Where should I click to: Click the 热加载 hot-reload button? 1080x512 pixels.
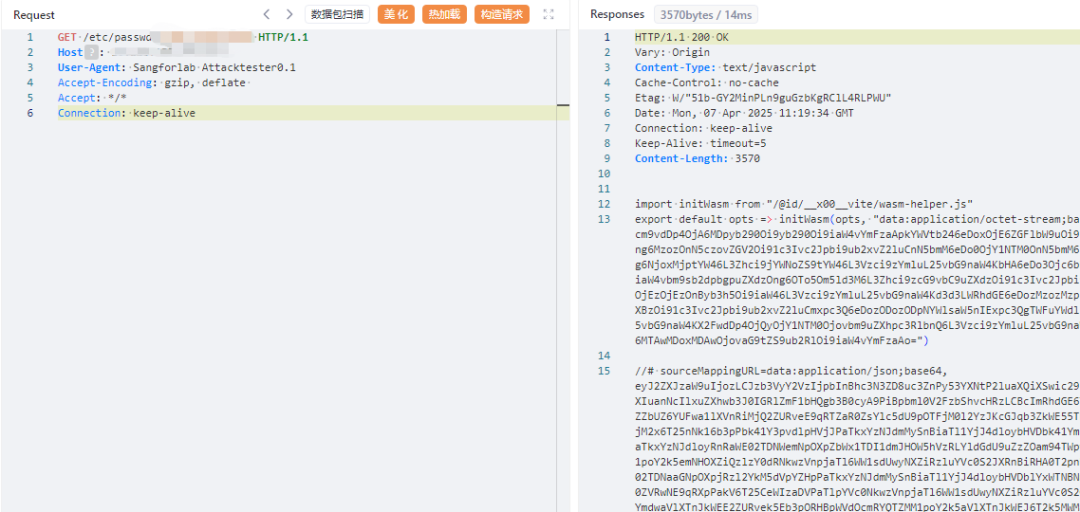tap(444, 14)
